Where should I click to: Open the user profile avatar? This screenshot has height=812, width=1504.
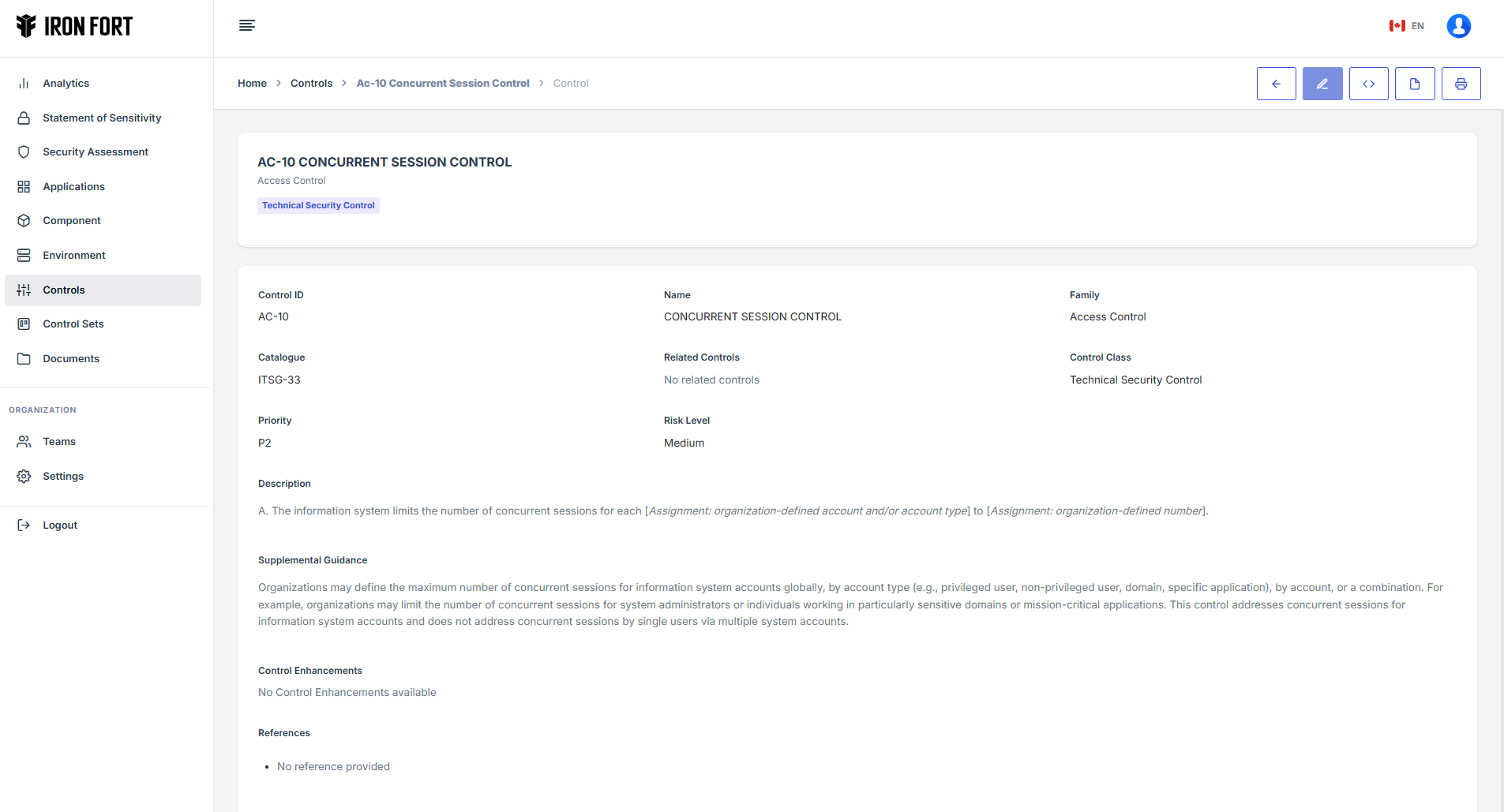(1458, 26)
